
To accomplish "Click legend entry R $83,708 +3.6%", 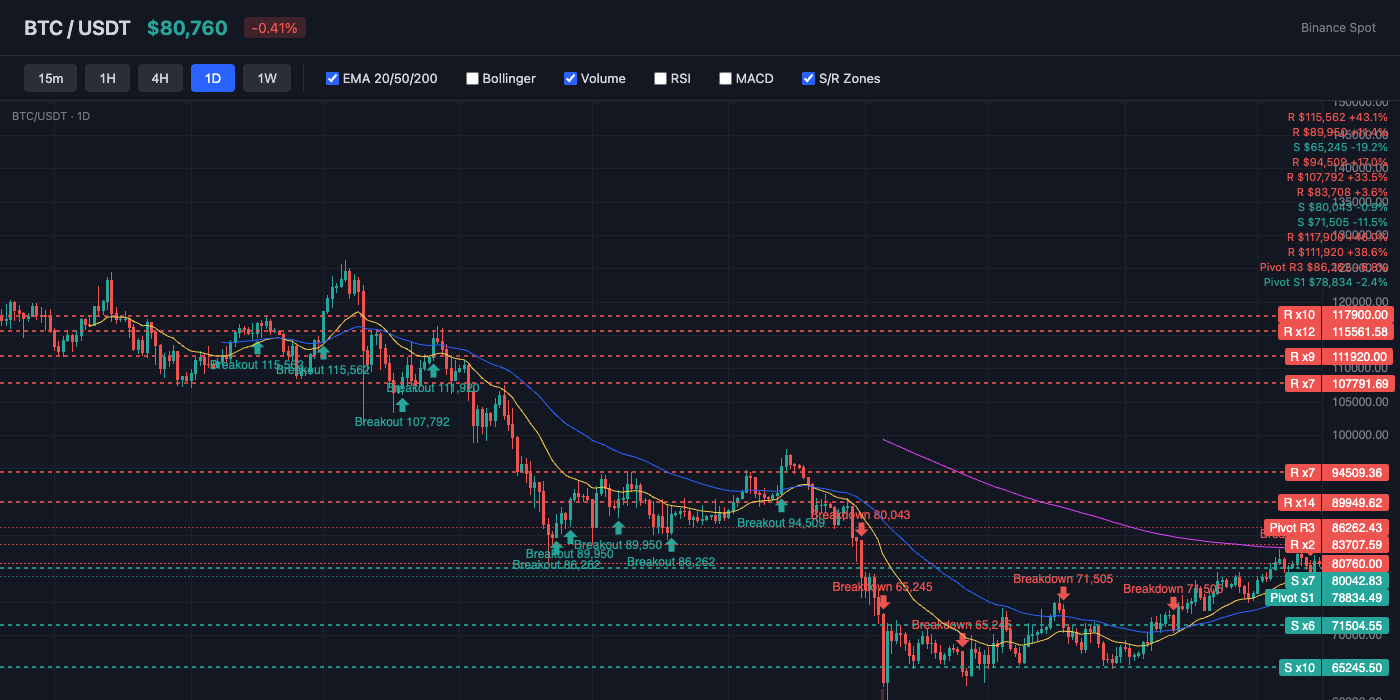I will click(1342, 192).
